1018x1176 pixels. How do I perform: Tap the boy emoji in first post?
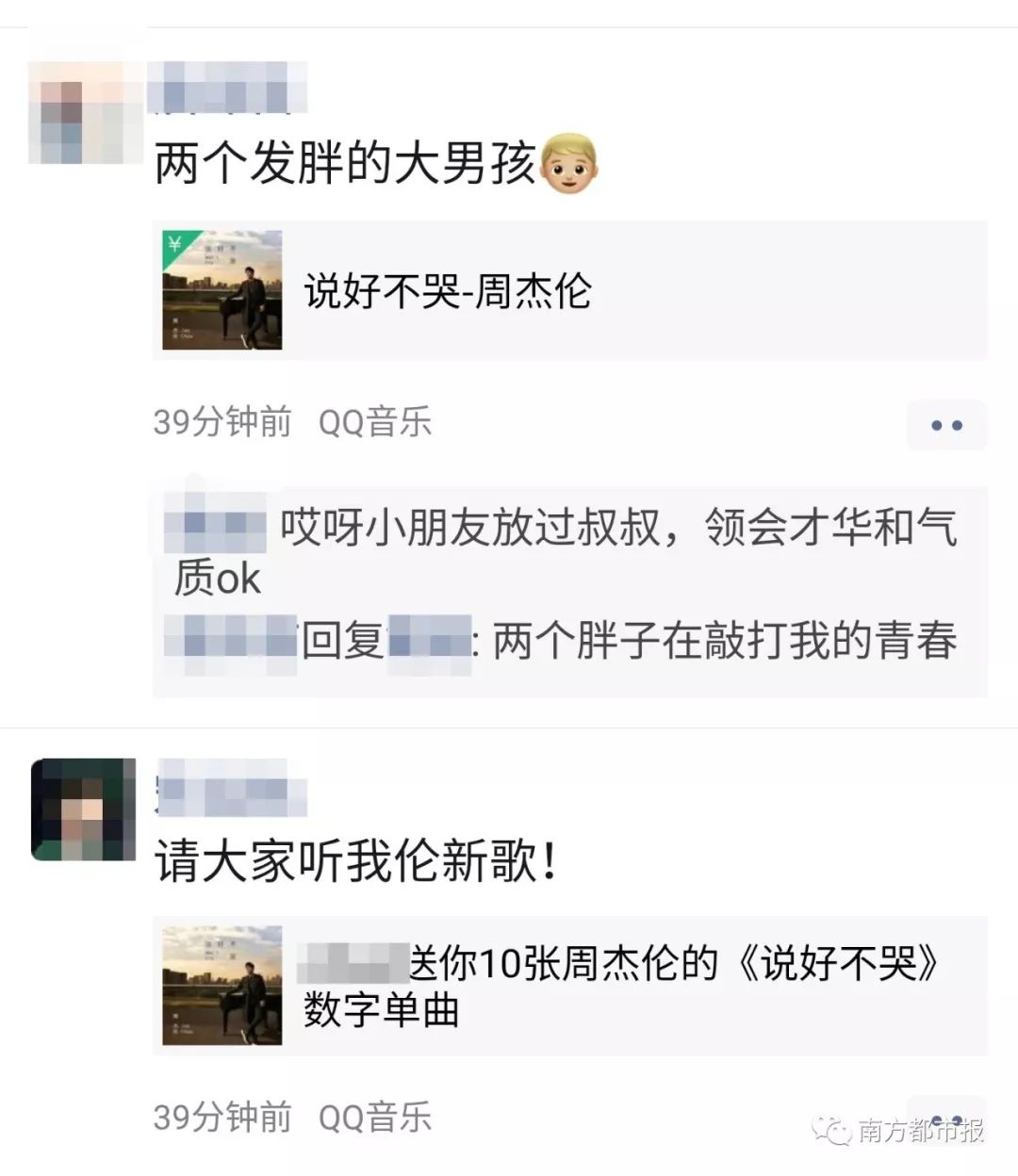(569, 165)
